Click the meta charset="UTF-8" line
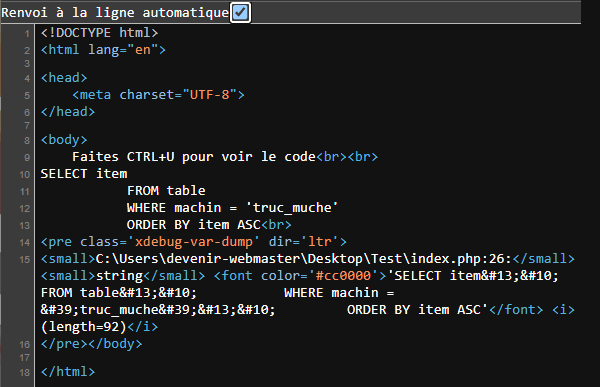Screen dimensions: 600x387 158,95
